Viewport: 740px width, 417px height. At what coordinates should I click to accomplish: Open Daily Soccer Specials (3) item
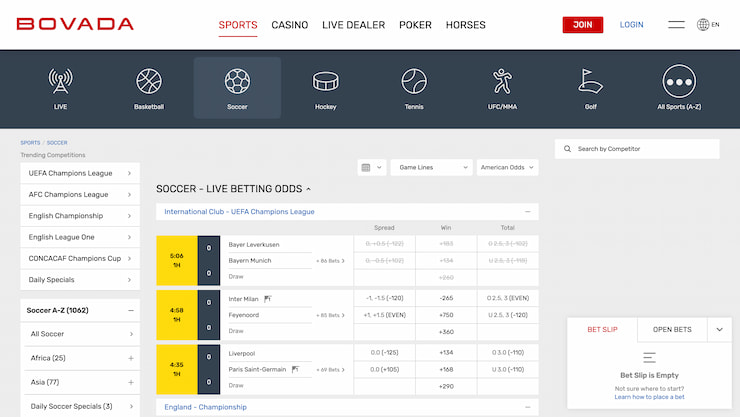click(80, 406)
